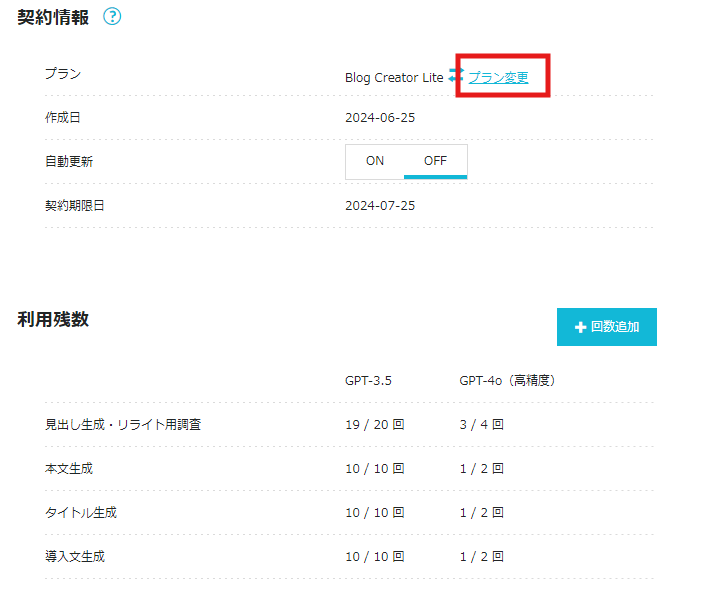Turn 自動更新 ON

tap(375, 161)
